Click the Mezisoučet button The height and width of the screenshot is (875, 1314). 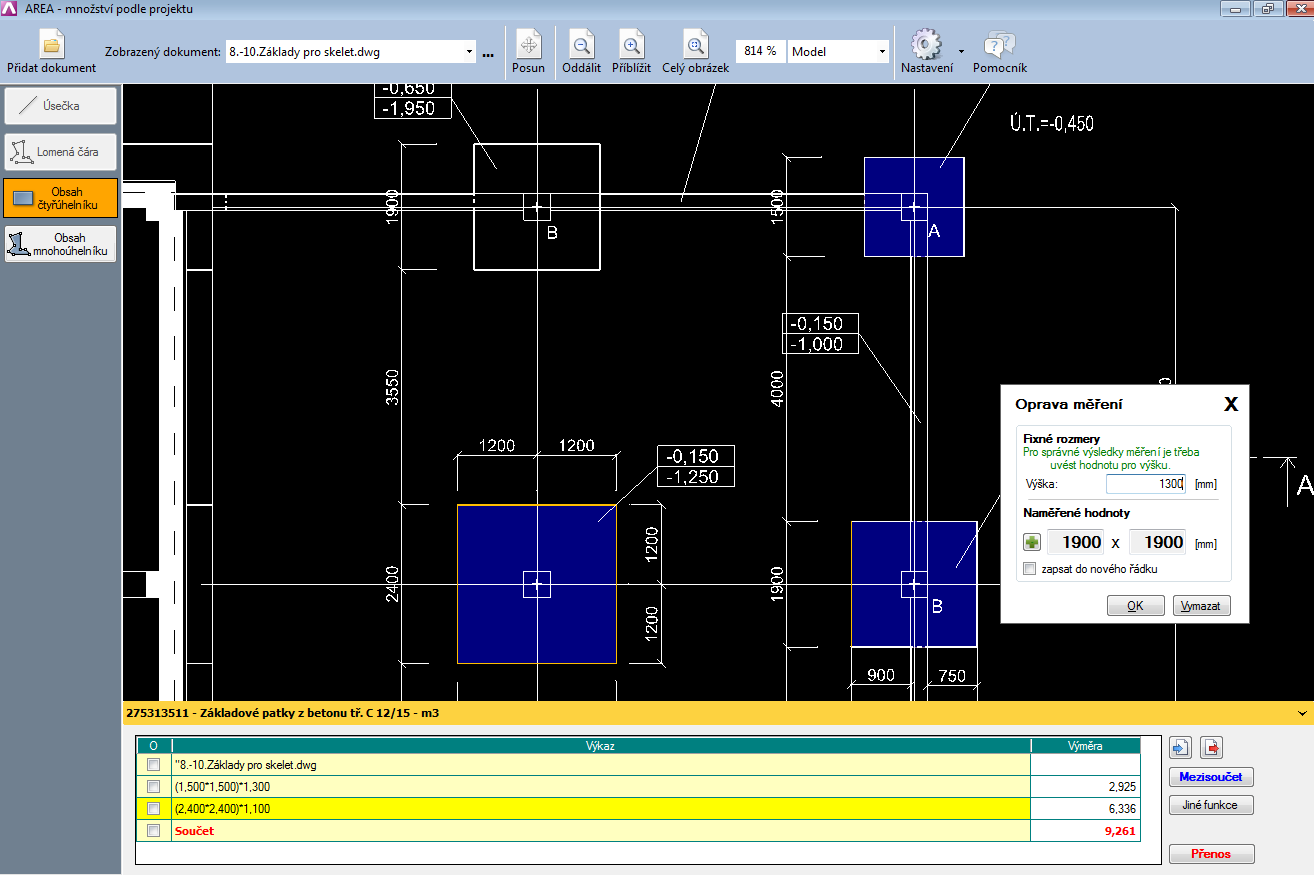click(x=1211, y=777)
